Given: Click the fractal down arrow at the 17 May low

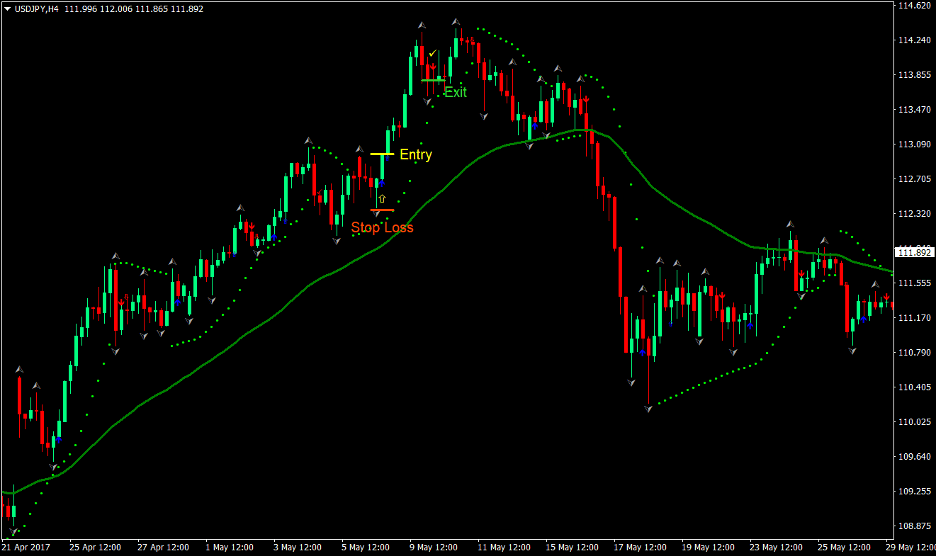Looking at the screenshot, I should [649, 409].
